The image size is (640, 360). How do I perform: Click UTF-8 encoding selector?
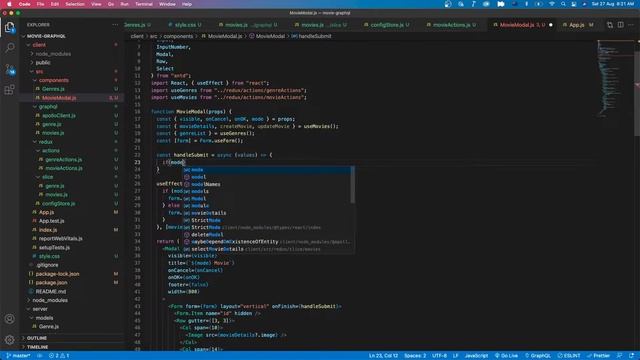click(439, 356)
